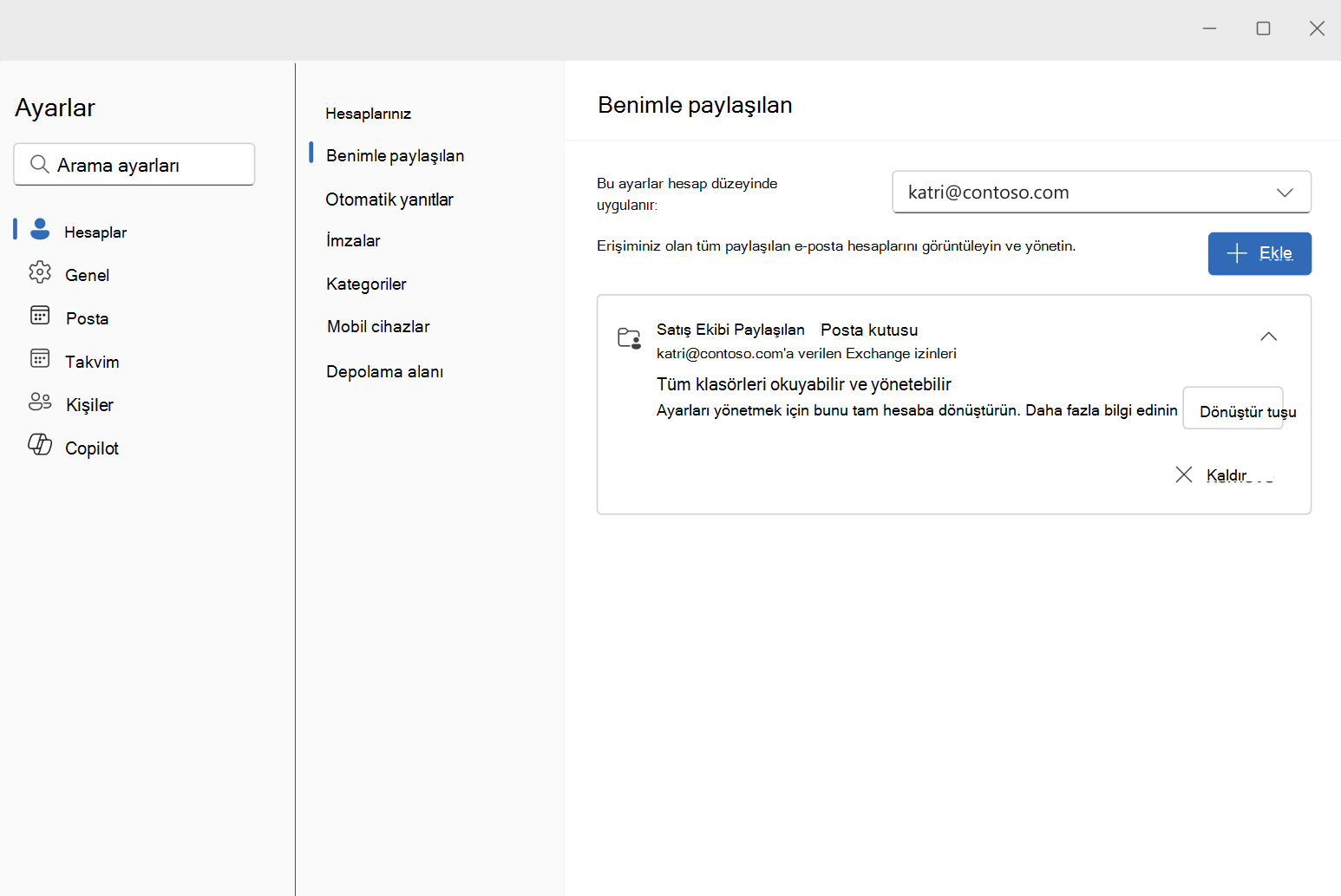Screen dimensions: 1341x896
Task: Open Depolama alanı page
Action: coord(385,371)
